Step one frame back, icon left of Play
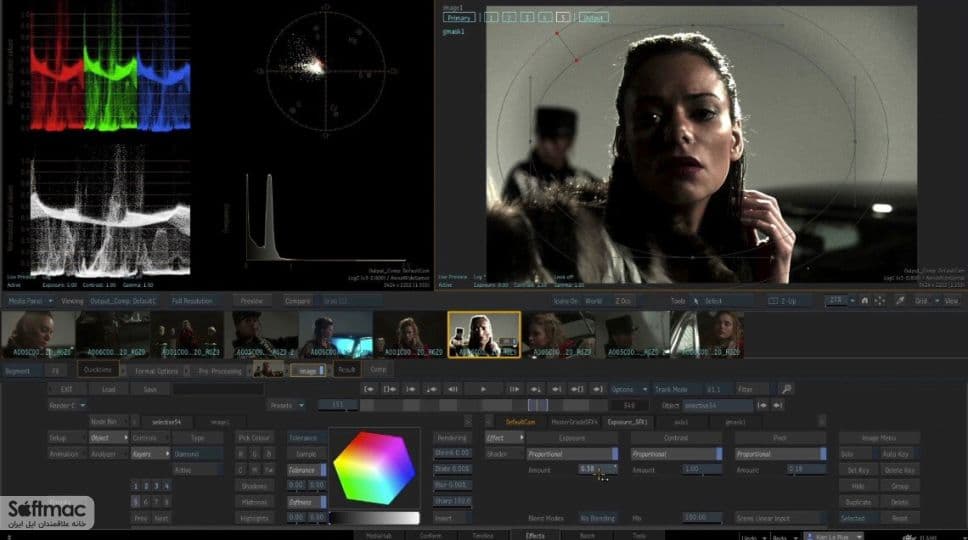The height and width of the screenshot is (540, 968). point(453,389)
